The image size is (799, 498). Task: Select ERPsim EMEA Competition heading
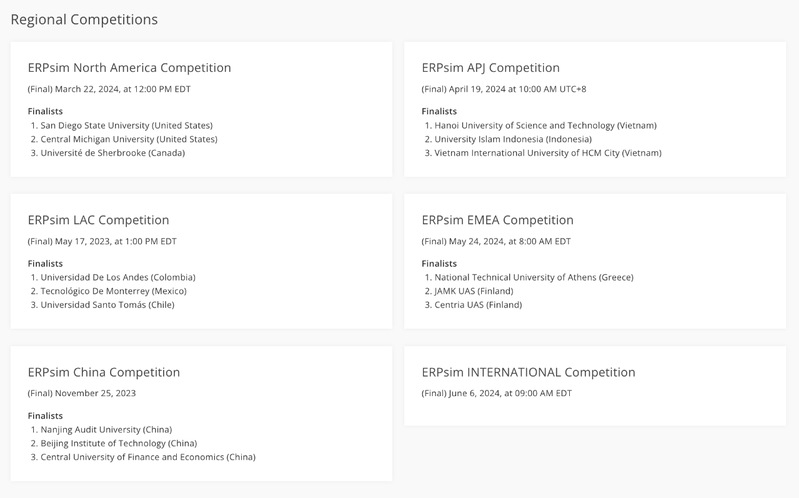(x=497, y=220)
